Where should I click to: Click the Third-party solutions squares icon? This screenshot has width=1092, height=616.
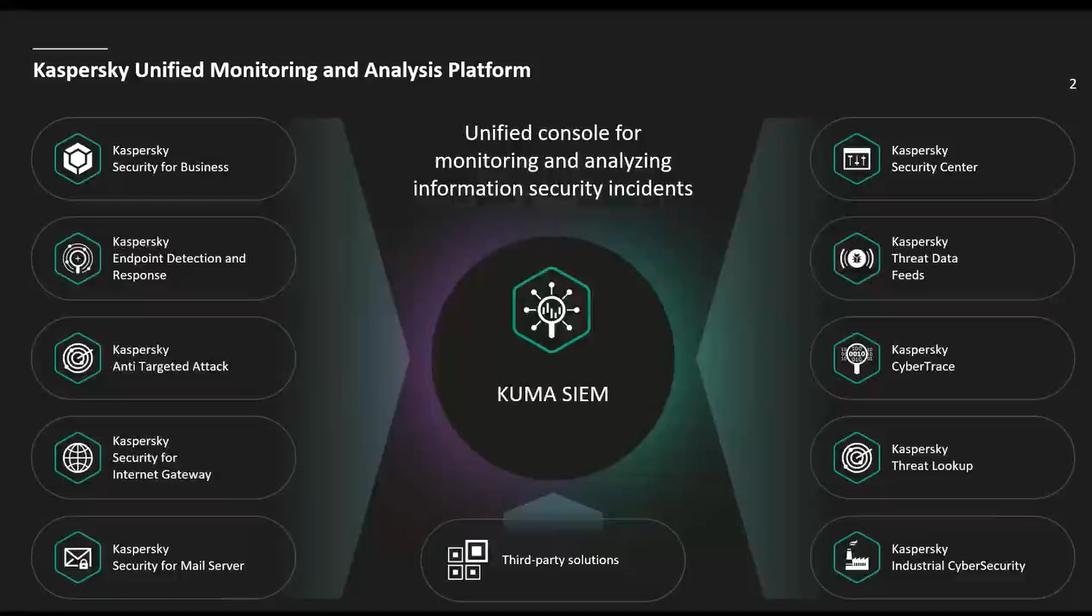[467, 560]
